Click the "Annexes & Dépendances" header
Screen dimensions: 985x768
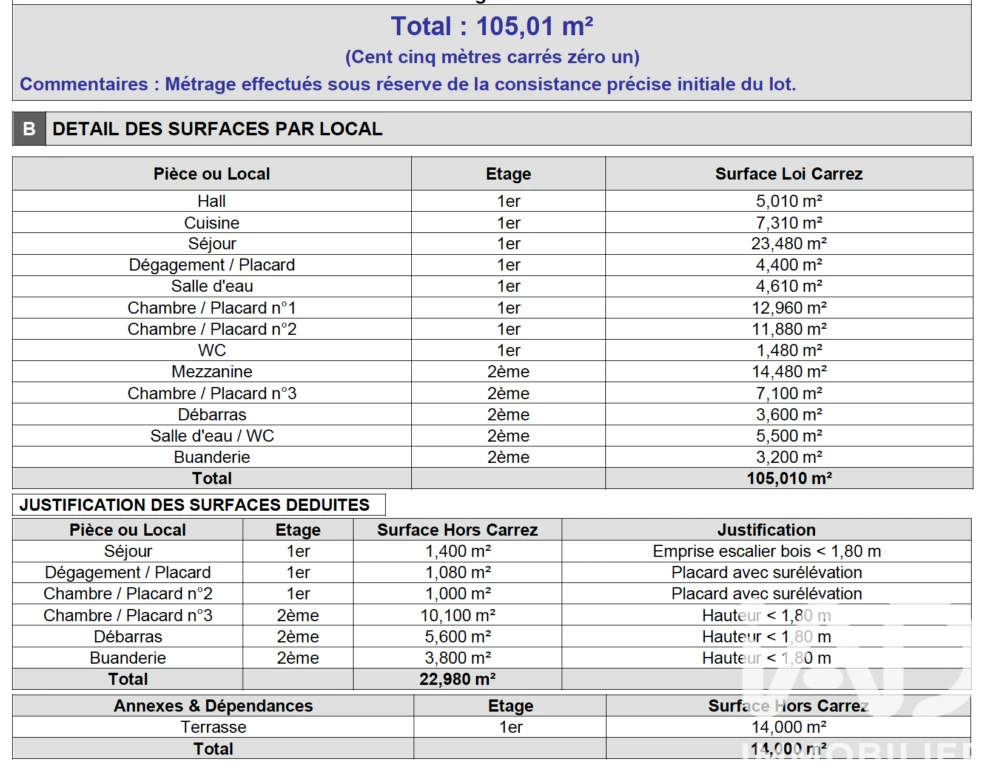[x=213, y=706]
